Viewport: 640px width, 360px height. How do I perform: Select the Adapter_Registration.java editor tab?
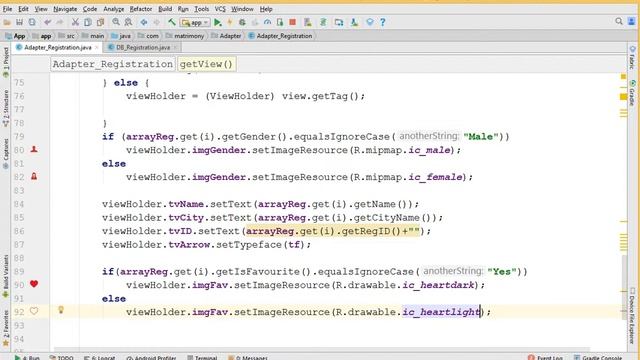57,47
